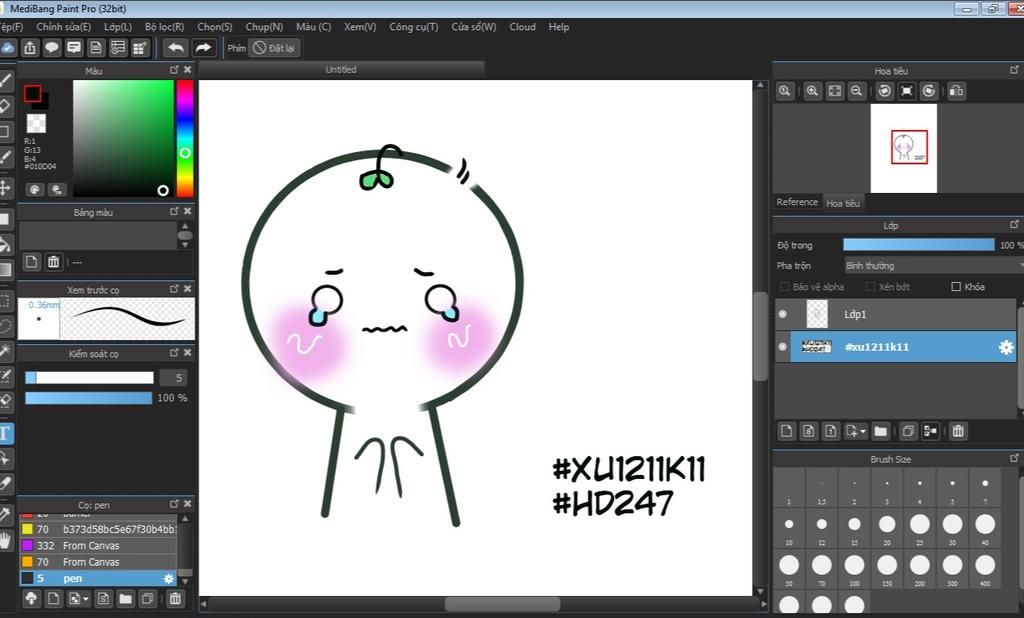Click zoom out icon in Hoa tiêu panel

click(x=856, y=91)
